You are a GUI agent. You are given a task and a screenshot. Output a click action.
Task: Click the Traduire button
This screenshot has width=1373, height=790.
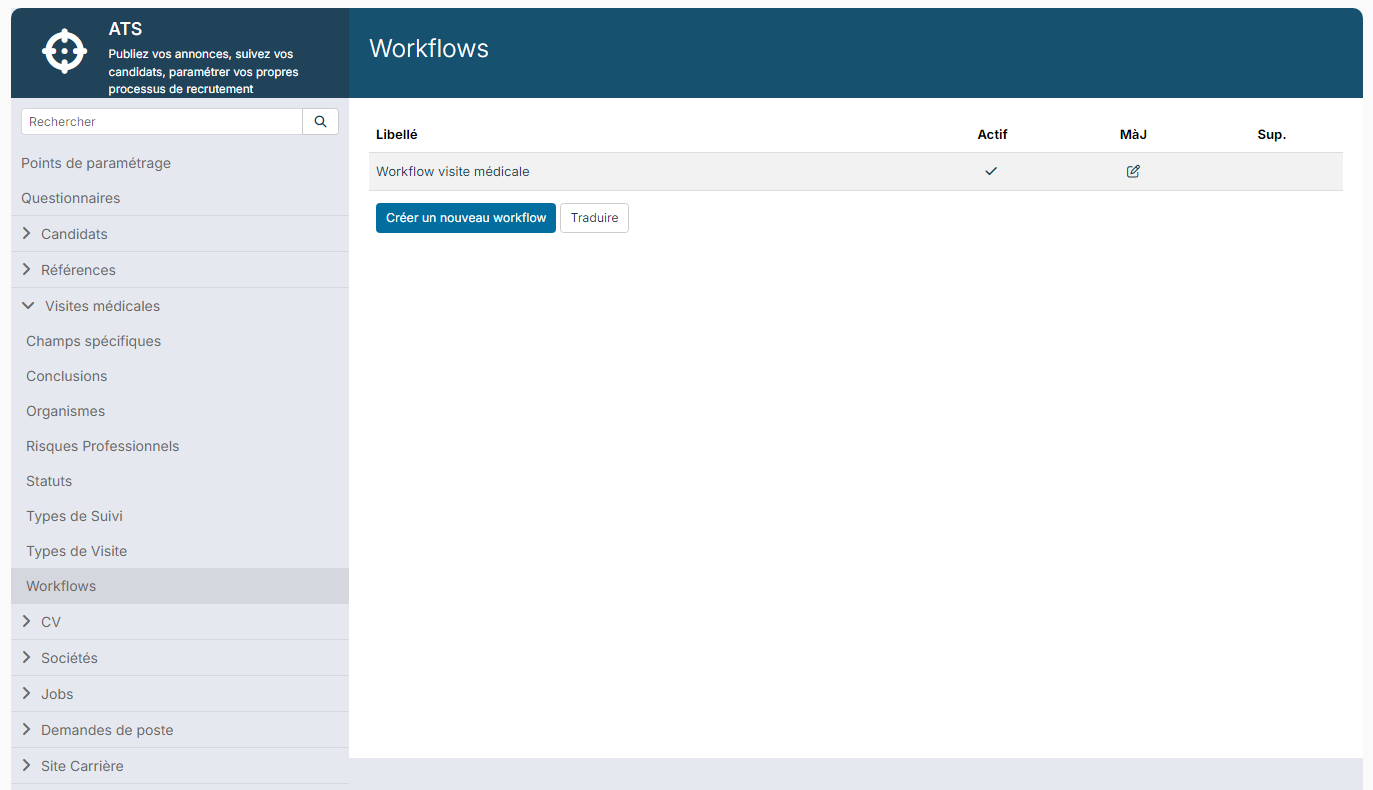[594, 218]
